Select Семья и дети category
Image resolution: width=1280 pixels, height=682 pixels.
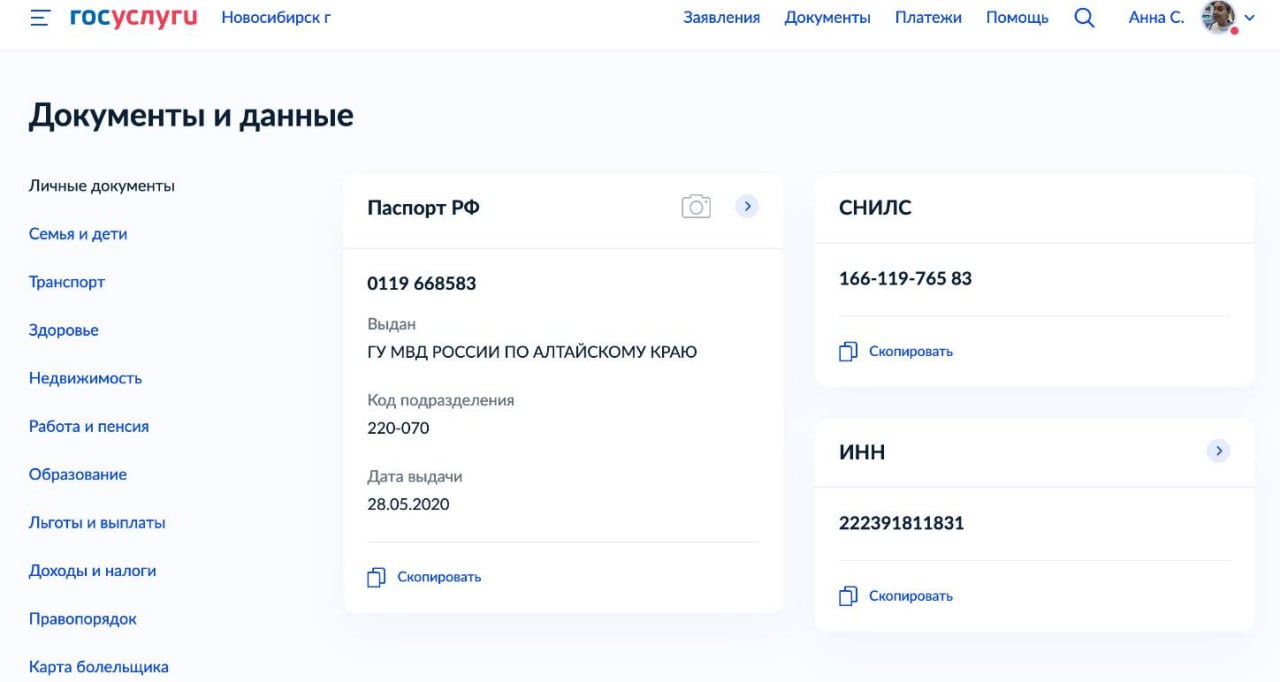point(78,234)
